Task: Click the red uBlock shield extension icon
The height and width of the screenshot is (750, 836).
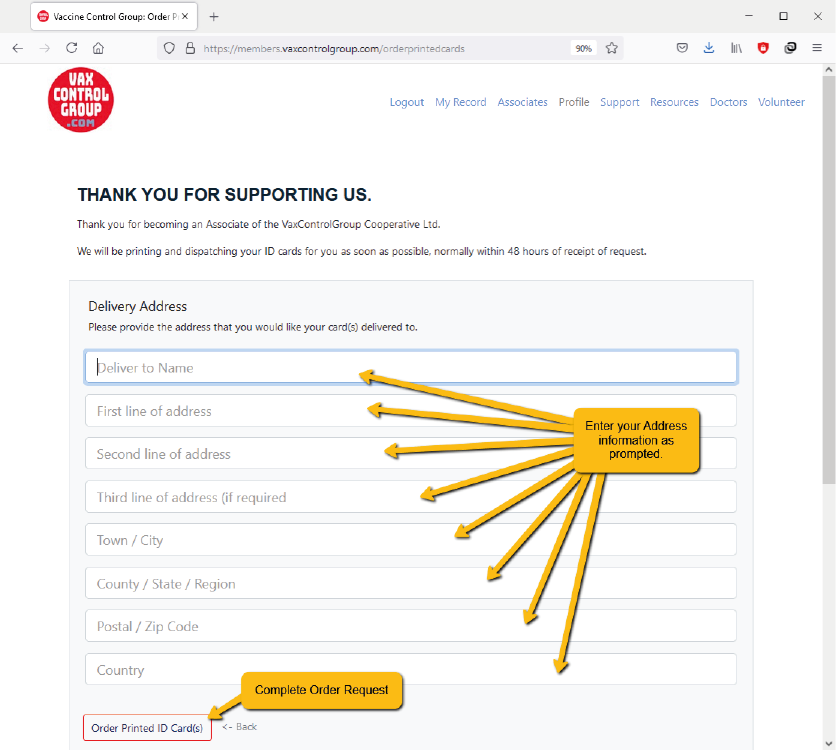Action: [x=763, y=48]
